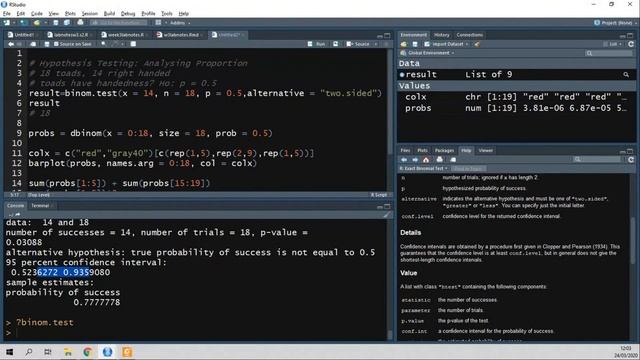Switch to the Terminal tab
640x360 pixels.
[40, 206]
